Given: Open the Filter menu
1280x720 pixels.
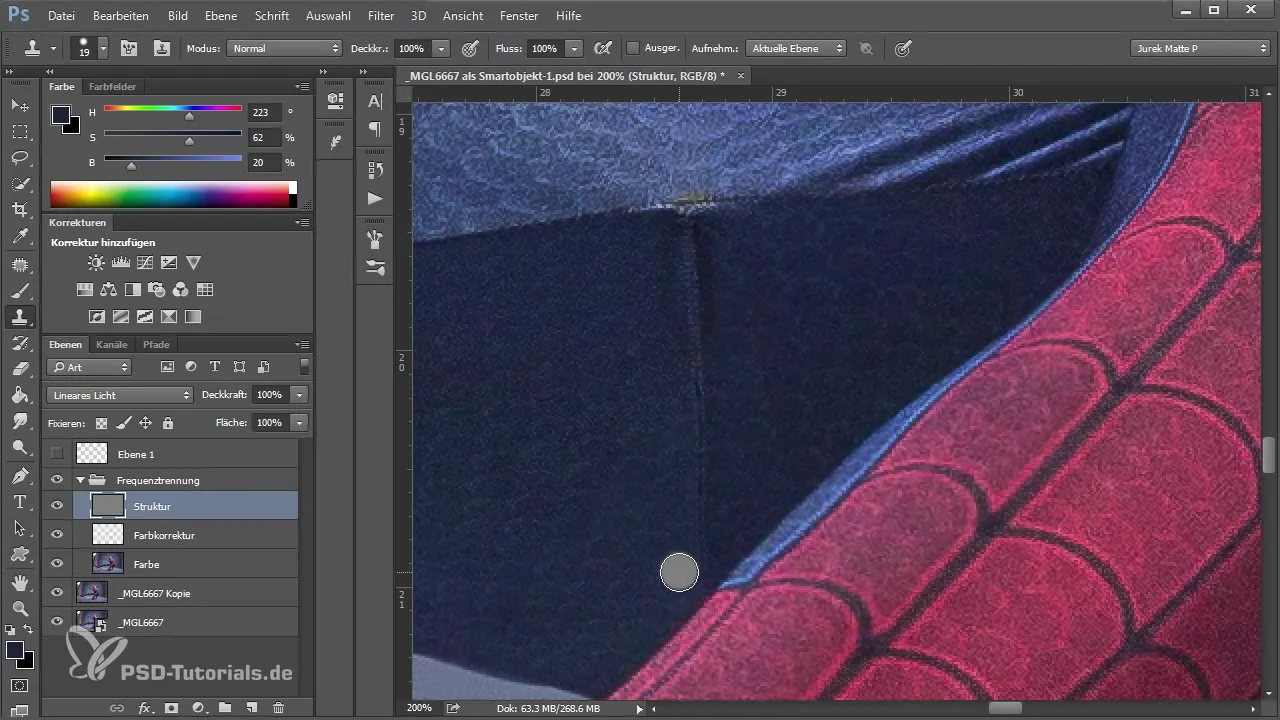Looking at the screenshot, I should [380, 16].
